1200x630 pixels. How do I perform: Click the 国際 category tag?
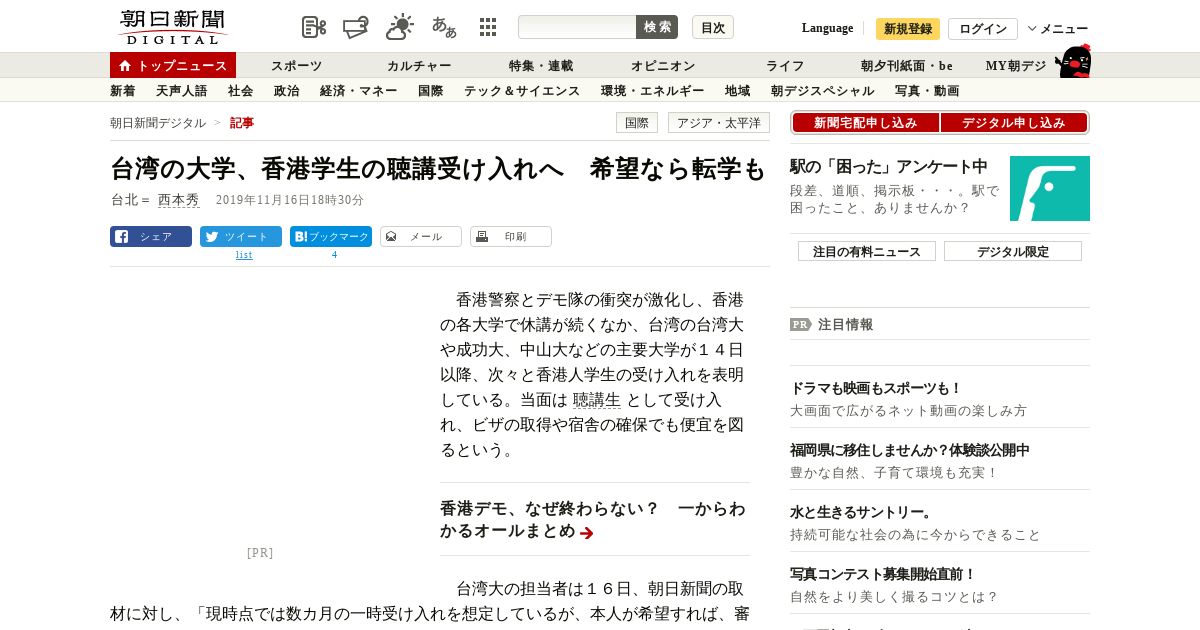pos(637,123)
